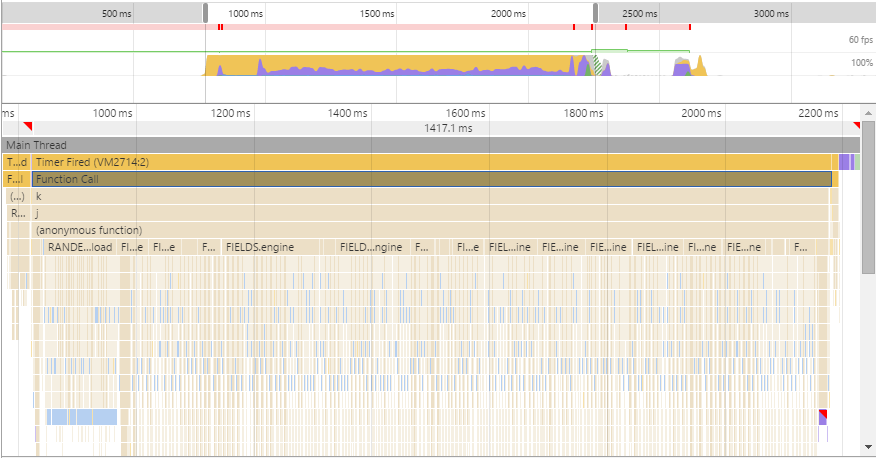
Task: Grab the left overview selection handle
Action: tap(206, 13)
